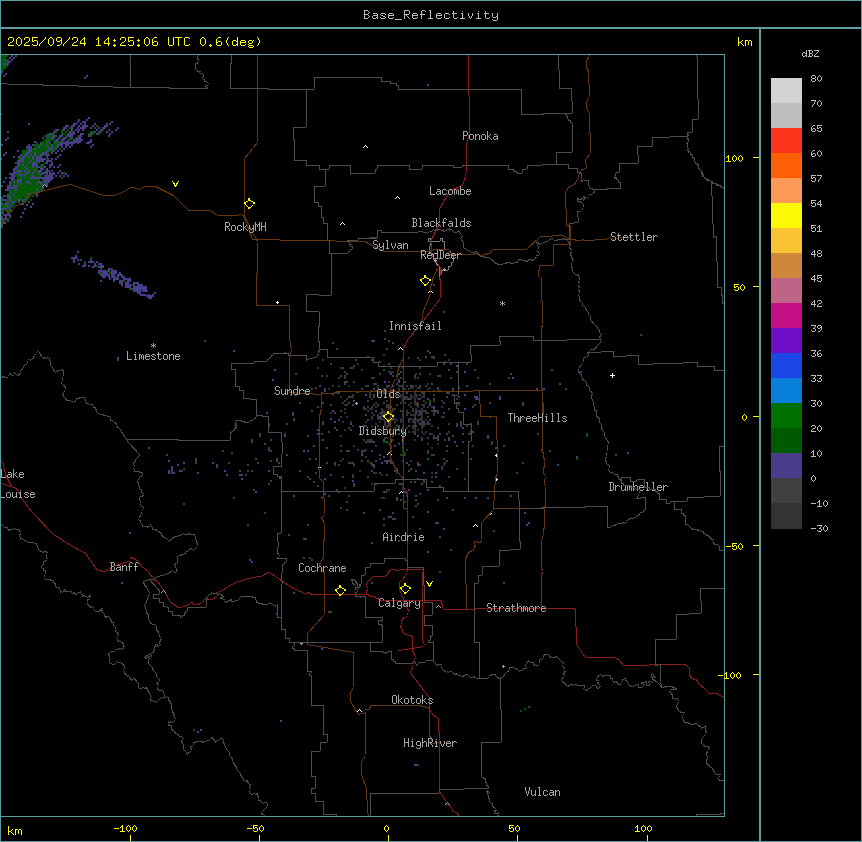Select the Strathmore label on the map
862x842 pixels.
(x=516, y=608)
